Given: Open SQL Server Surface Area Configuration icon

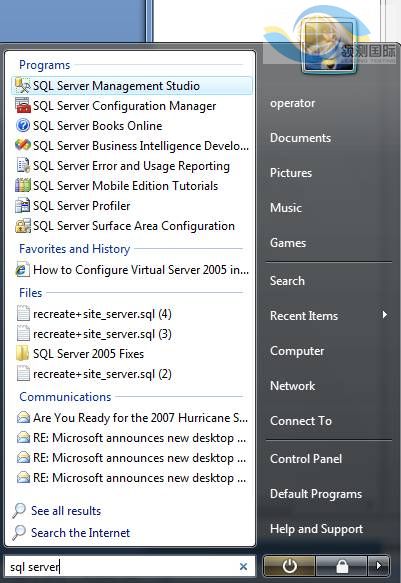Looking at the screenshot, I should tap(22, 226).
